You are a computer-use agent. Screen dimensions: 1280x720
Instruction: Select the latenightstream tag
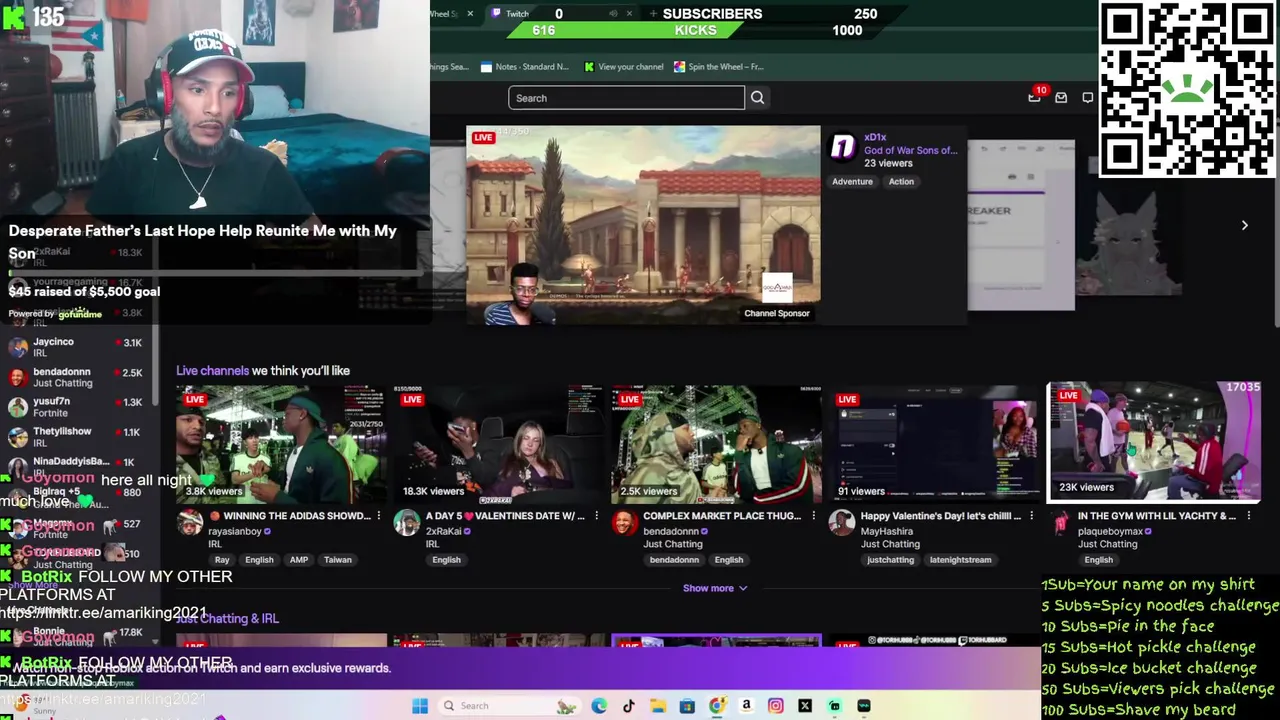960,560
